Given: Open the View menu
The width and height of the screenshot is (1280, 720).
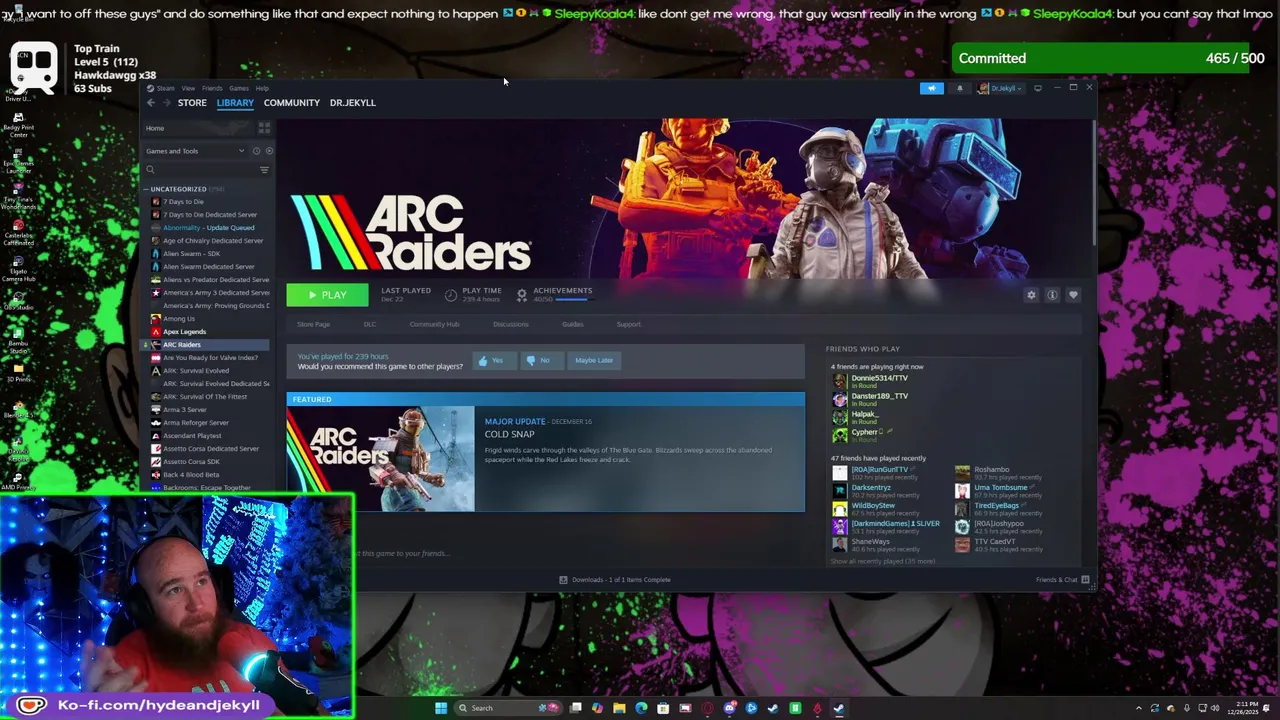Looking at the screenshot, I should [188, 88].
